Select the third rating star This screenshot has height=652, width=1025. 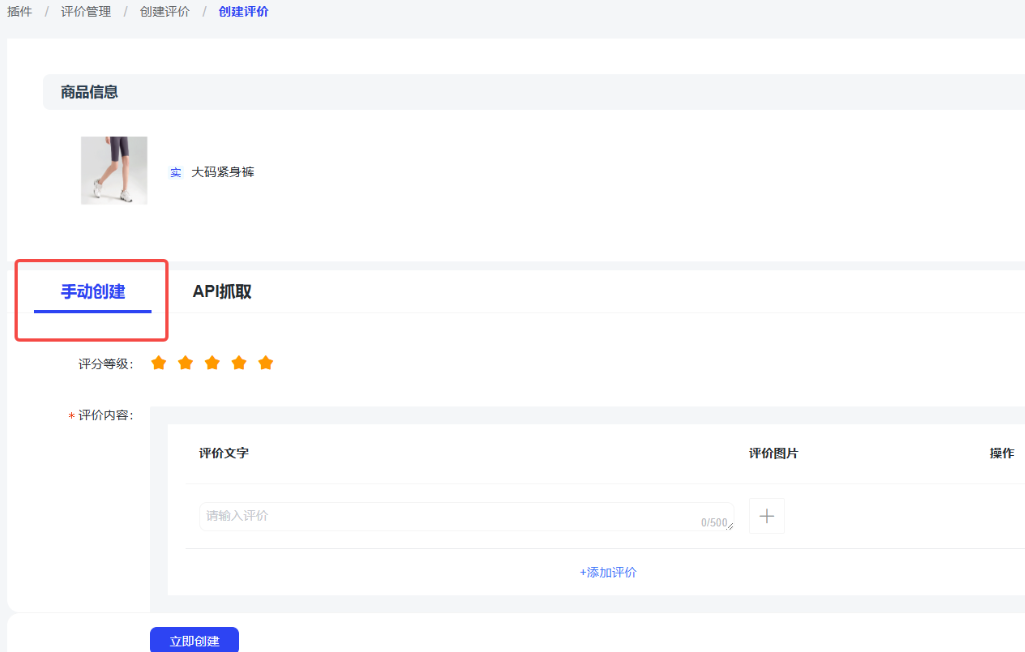click(x=212, y=363)
